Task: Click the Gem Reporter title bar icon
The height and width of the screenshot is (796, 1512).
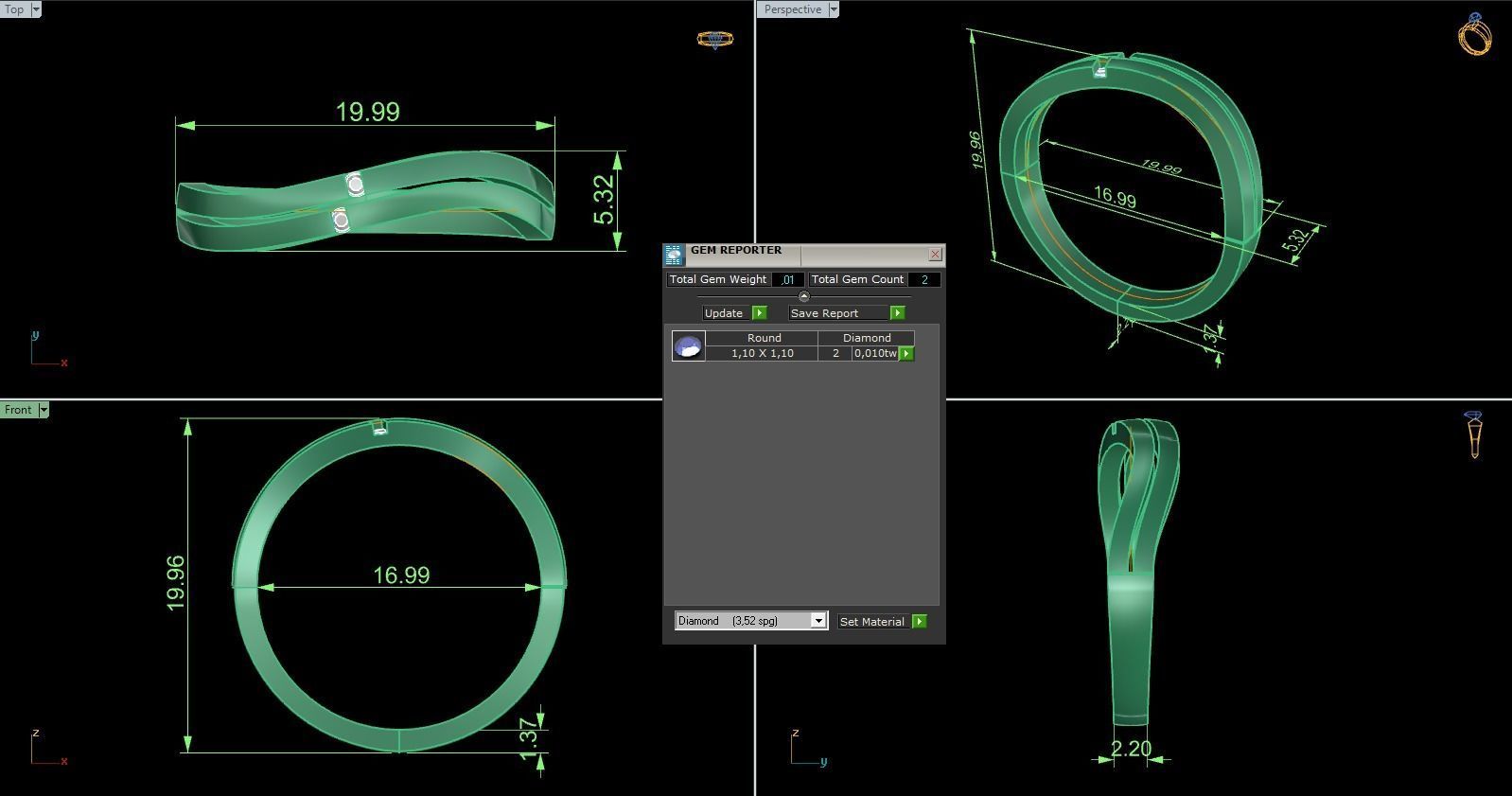Action: (x=674, y=255)
